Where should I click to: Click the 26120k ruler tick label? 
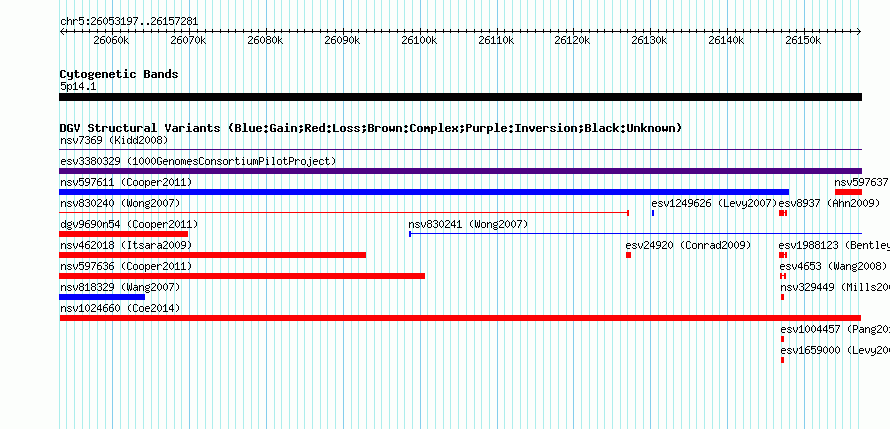point(573,40)
